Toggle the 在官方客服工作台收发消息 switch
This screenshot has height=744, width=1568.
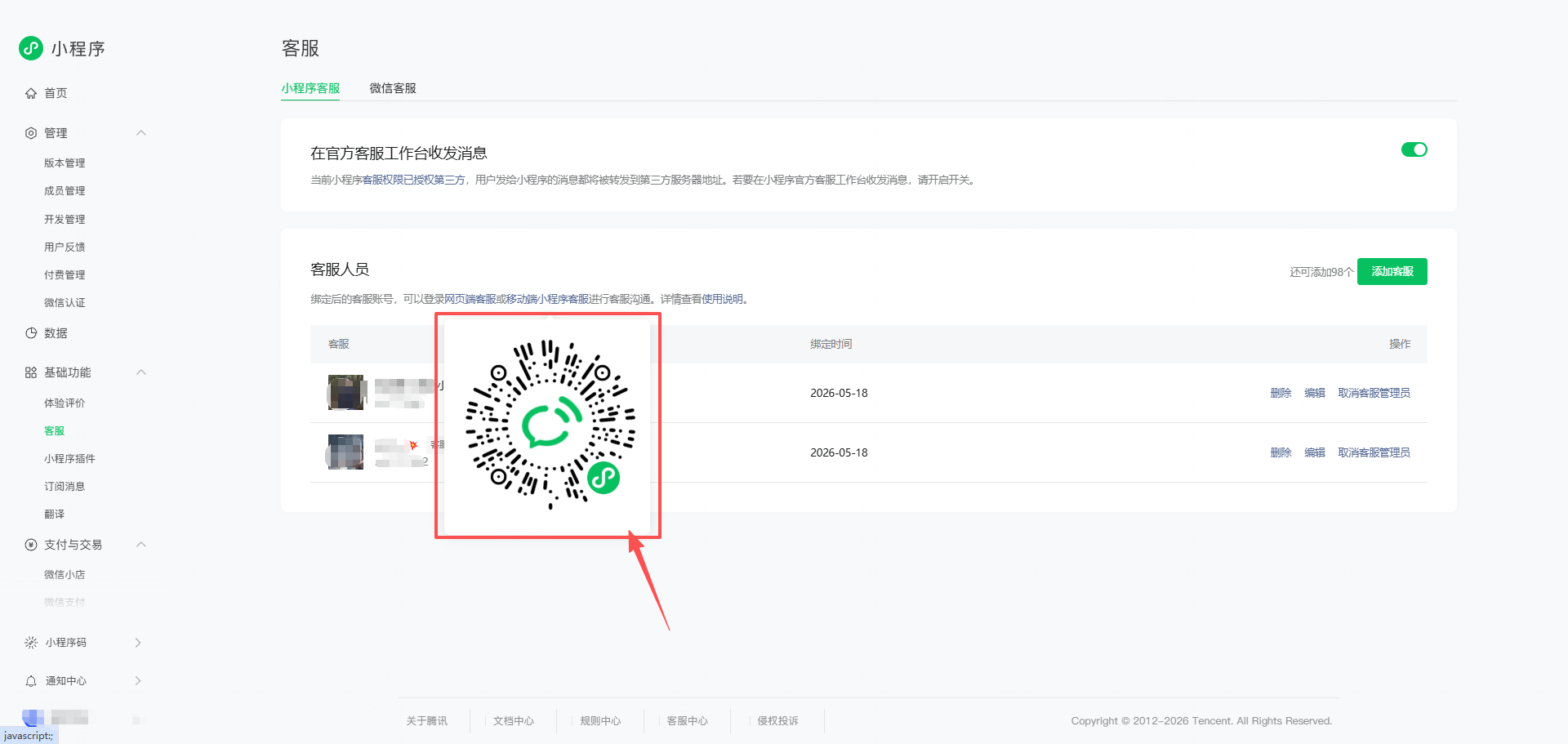click(x=1414, y=149)
